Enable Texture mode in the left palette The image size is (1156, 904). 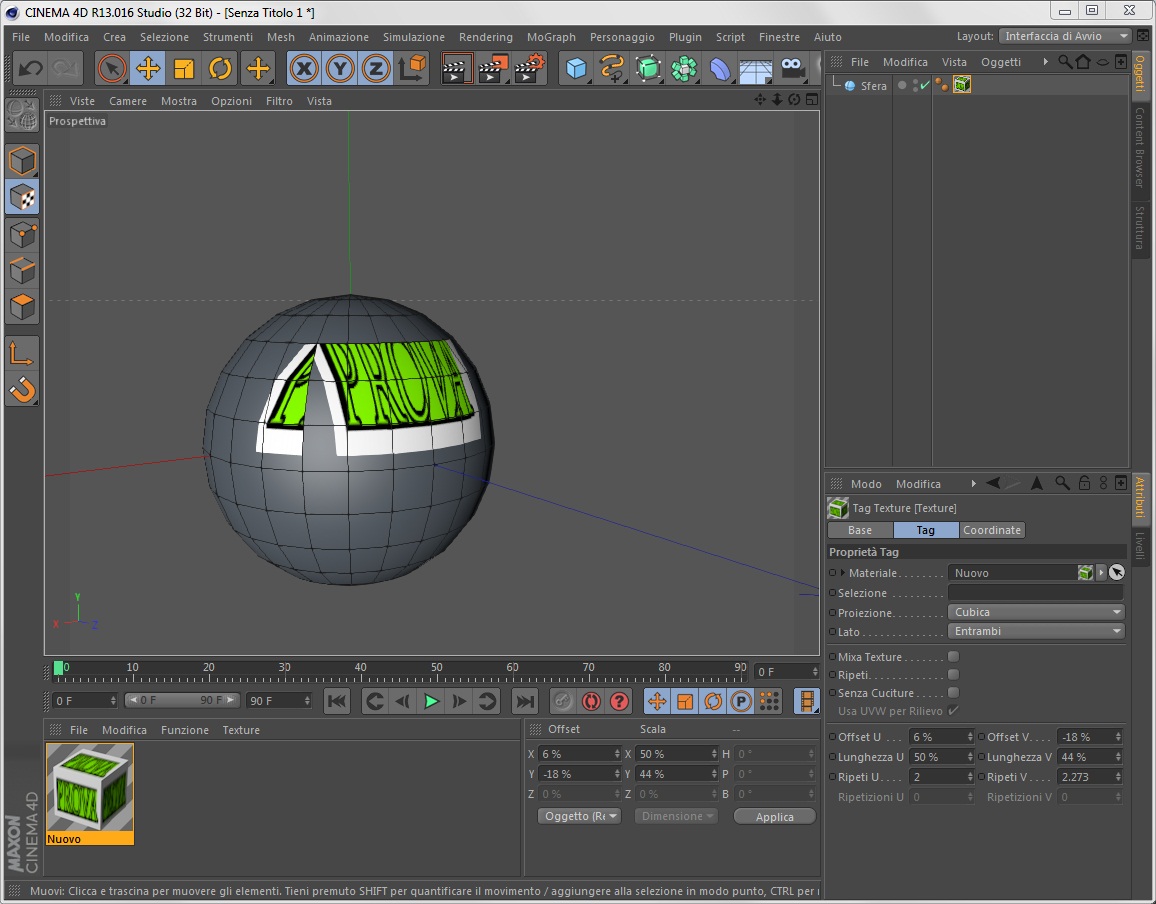coord(22,197)
